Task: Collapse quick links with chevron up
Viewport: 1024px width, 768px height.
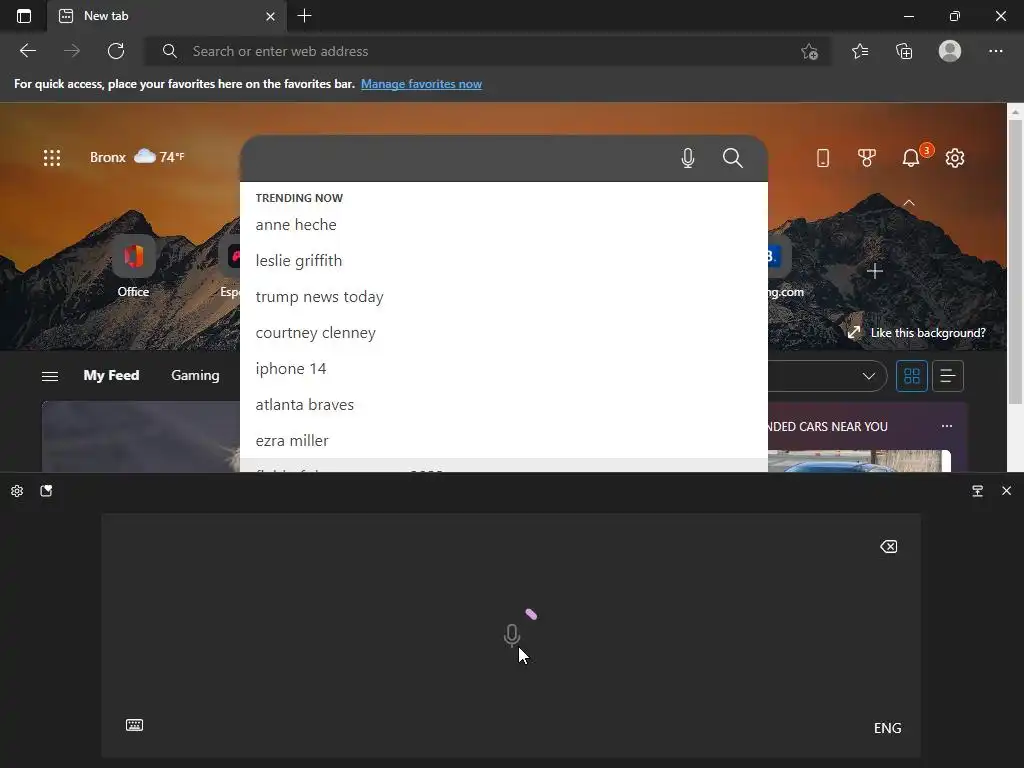Action: pos(908,203)
